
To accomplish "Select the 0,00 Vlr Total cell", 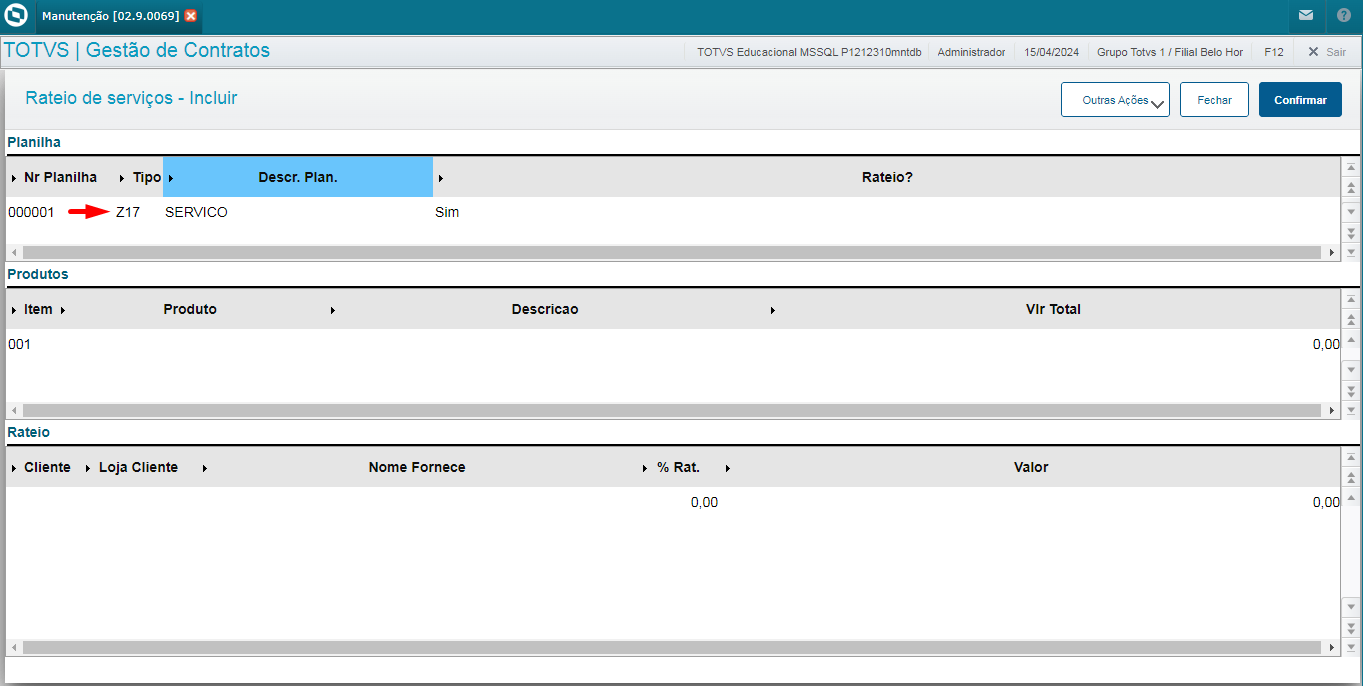I will click(x=1326, y=344).
